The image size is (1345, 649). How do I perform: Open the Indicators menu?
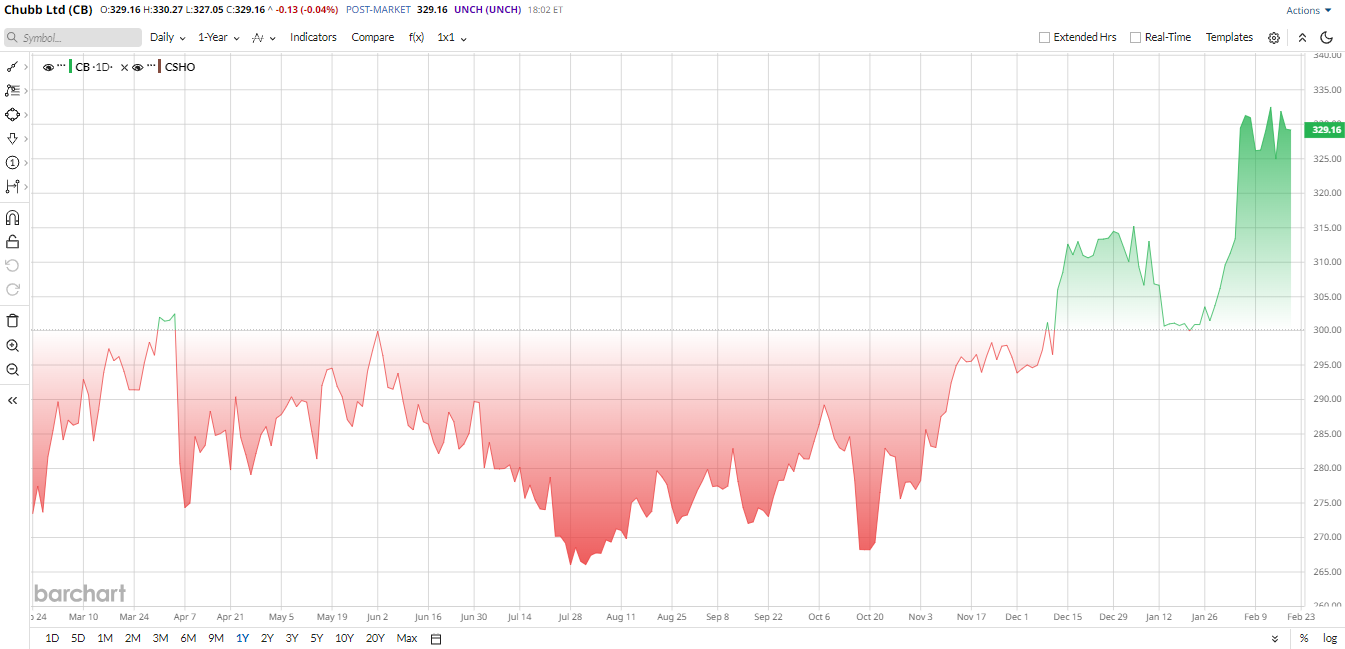(x=313, y=37)
